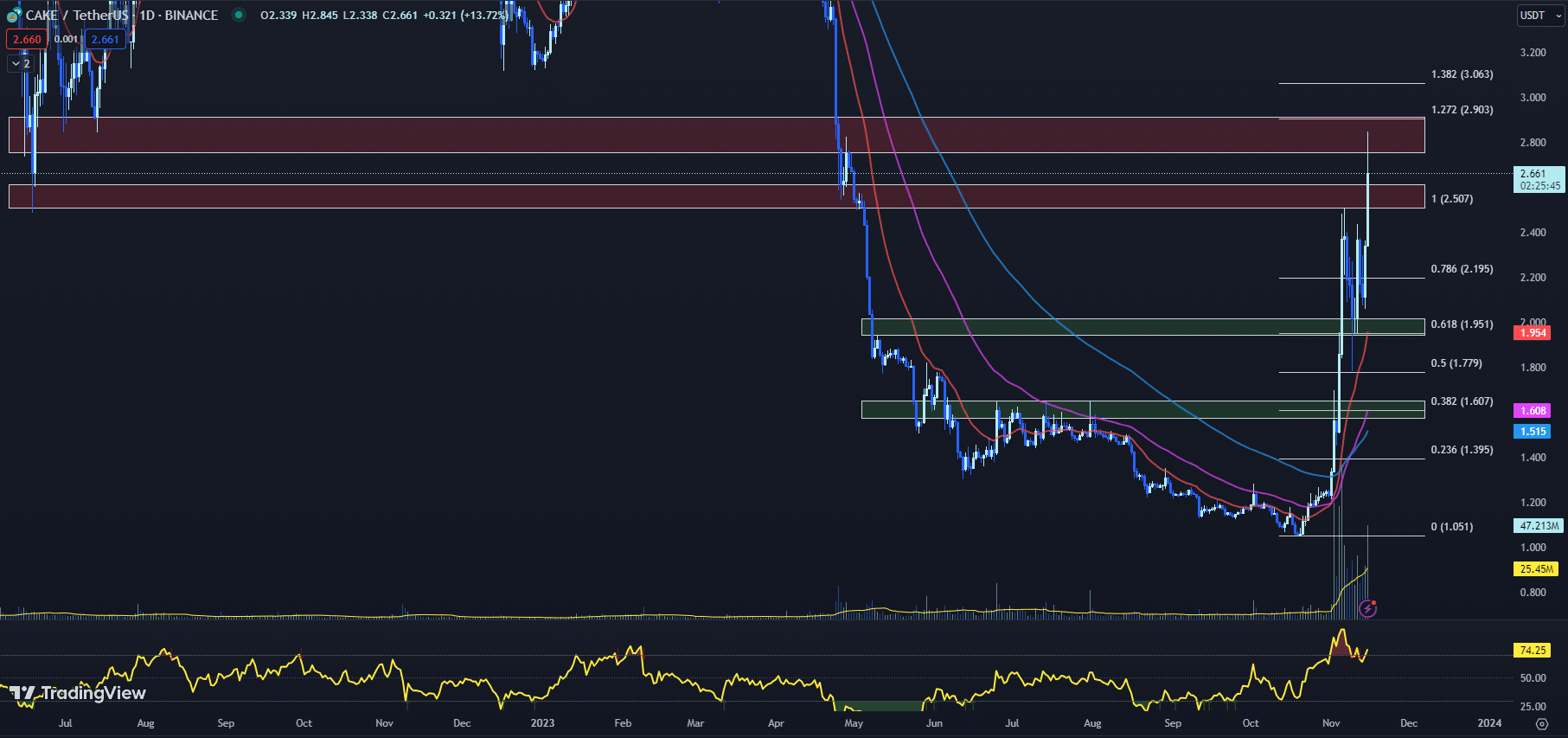Open chart settings hexagon icon
The height and width of the screenshot is (738, 1568).
(1541, 723)
